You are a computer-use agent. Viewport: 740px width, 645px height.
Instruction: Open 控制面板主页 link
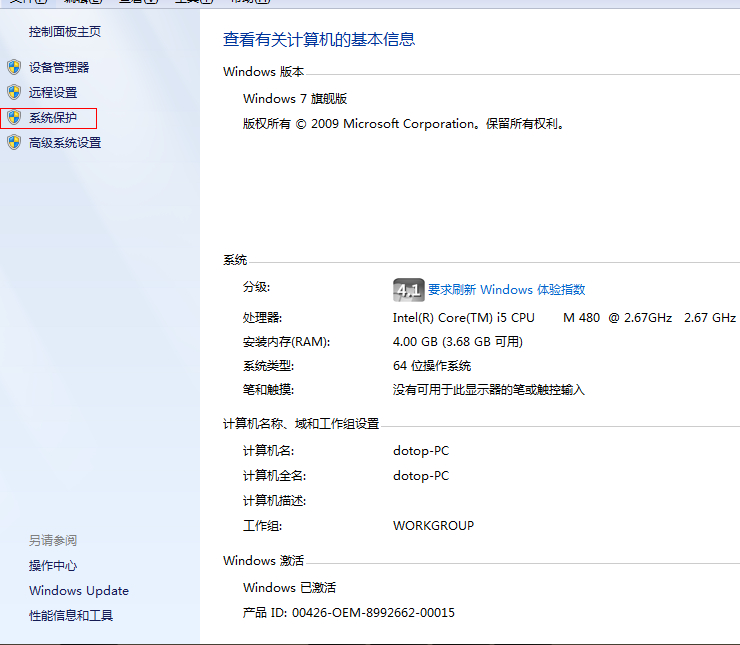[65, 32]
